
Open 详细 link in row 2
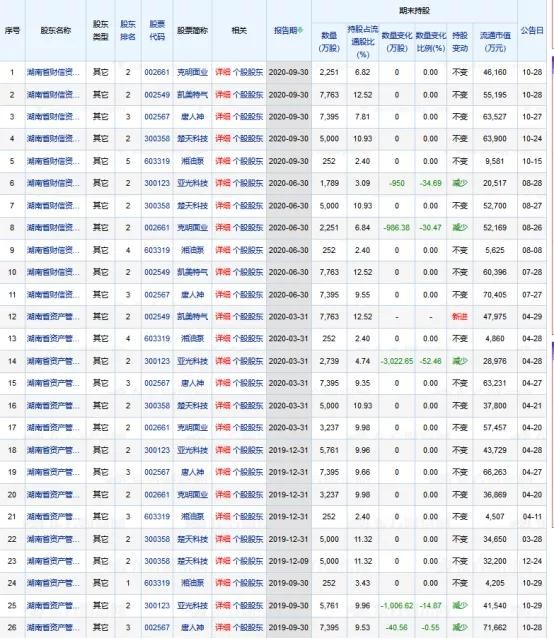click(x=223, y=95)
